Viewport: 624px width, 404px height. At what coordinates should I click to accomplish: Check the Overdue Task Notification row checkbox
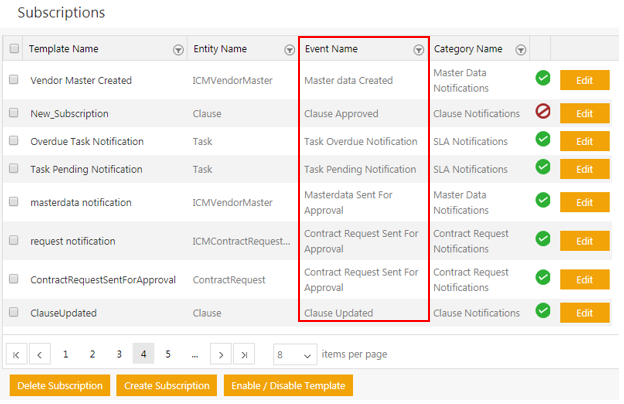[14, 141]
